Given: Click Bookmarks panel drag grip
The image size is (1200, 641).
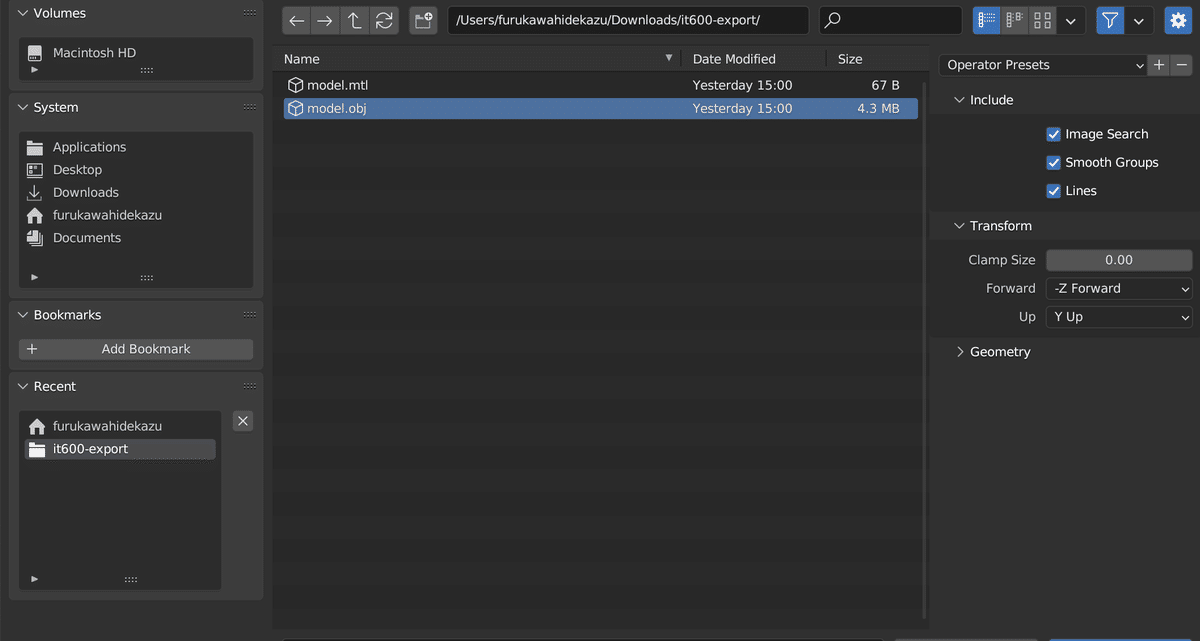Looking at the screenshot, I should (249, 315).
